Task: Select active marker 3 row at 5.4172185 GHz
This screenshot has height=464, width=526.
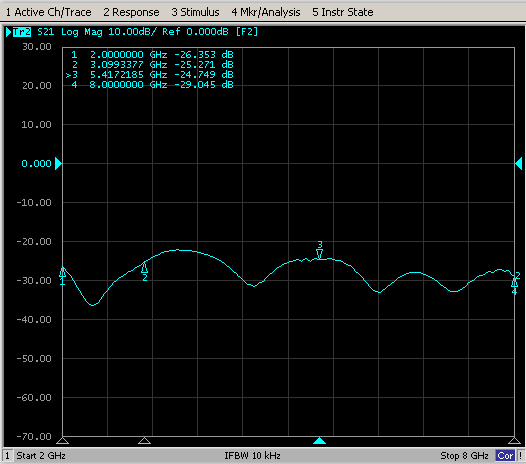Action: point(150,75)
